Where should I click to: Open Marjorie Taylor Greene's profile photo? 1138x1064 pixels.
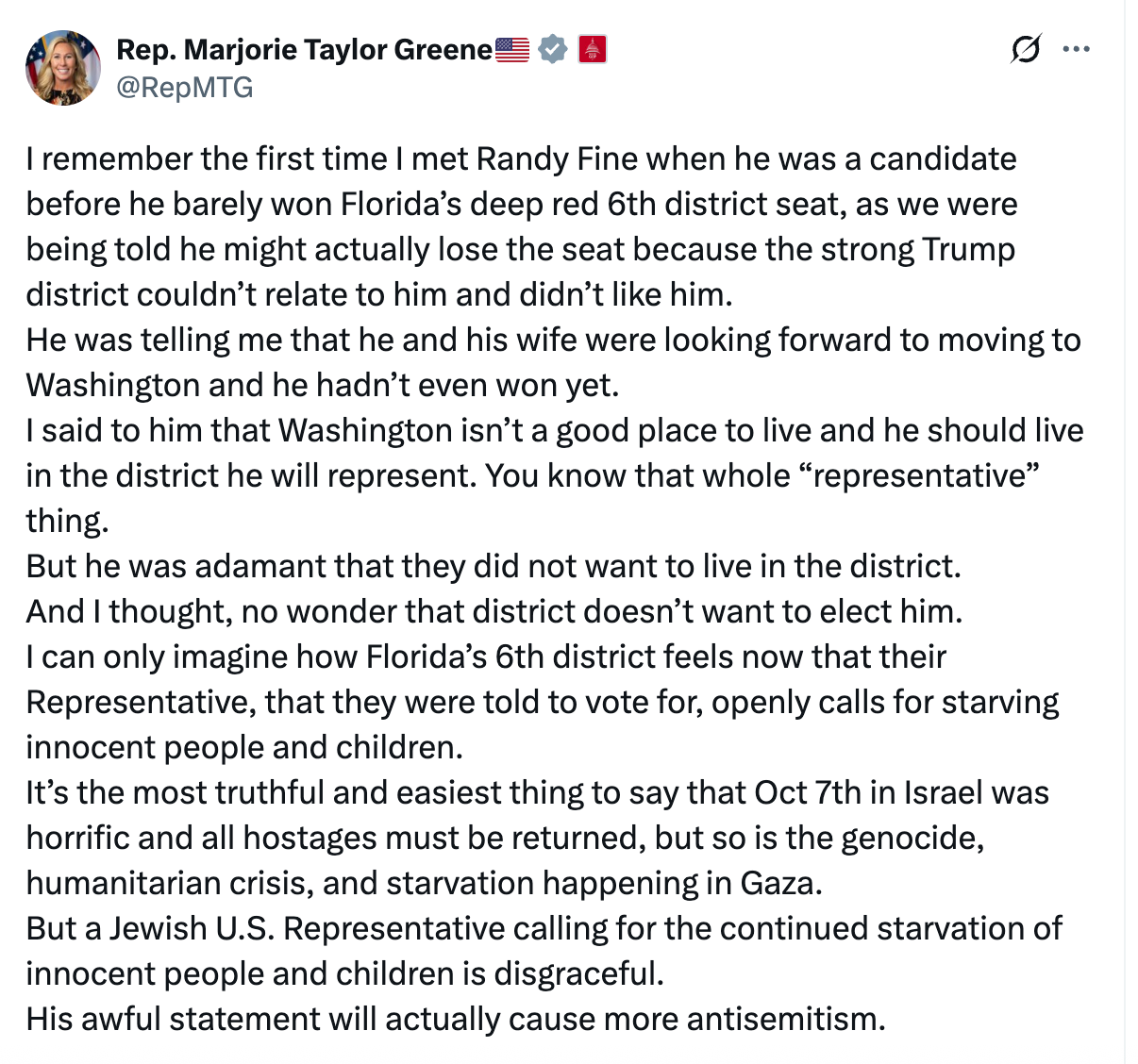(x=63, y=67)
